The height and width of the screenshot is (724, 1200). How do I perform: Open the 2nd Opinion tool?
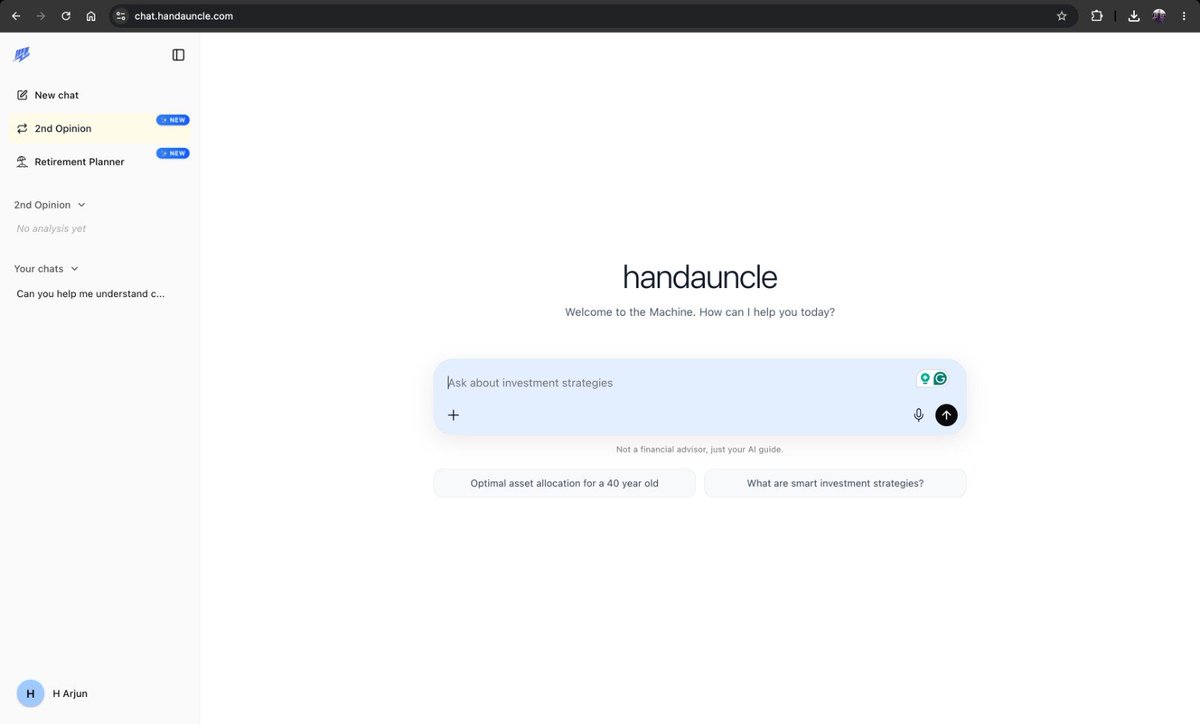99,128
